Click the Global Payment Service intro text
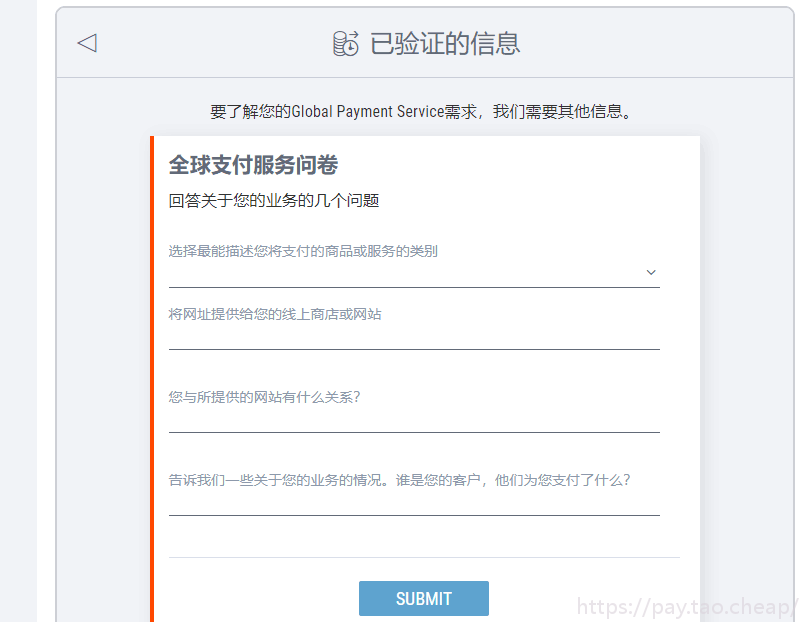Screen dimensions: 807x622 420,111
